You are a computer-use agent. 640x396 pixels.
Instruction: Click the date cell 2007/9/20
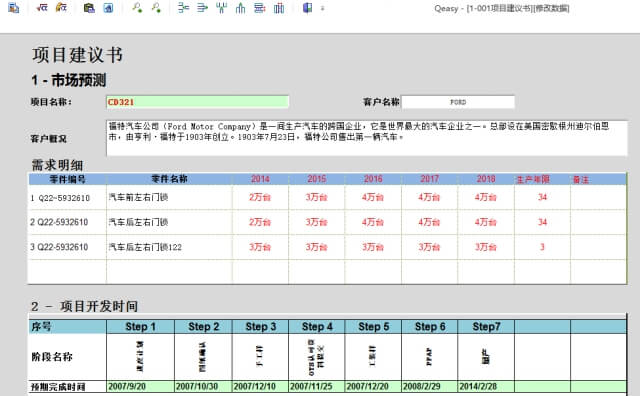140,386
